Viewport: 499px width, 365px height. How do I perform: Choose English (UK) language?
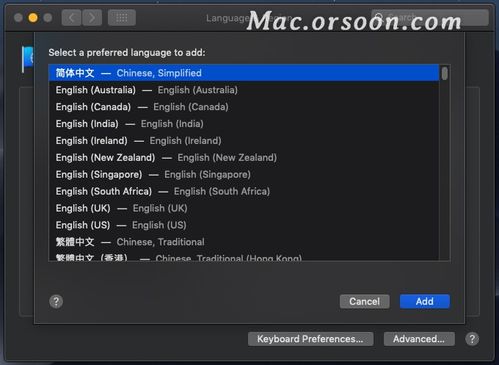click(244, 208)
